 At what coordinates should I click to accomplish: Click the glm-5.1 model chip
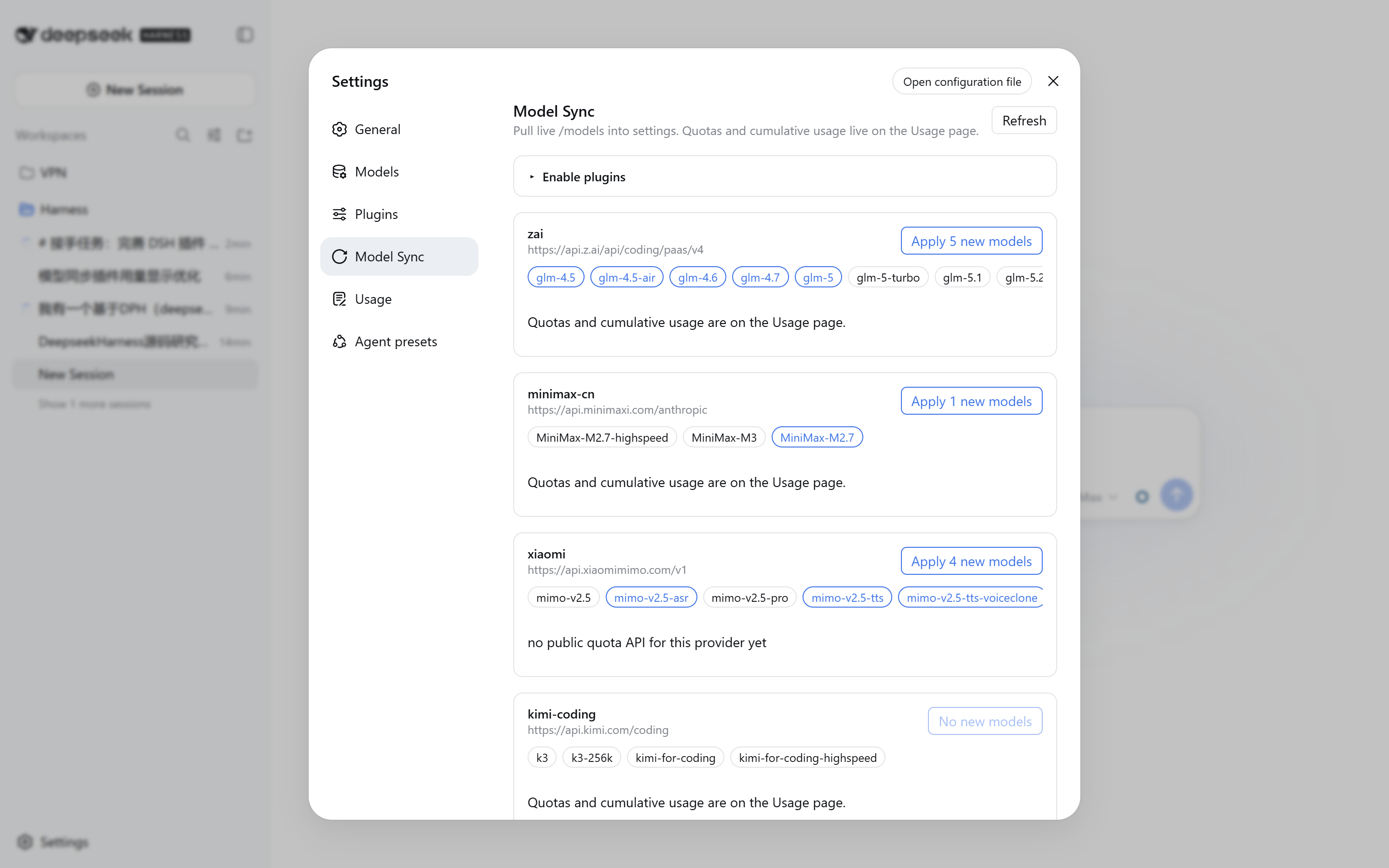tap(962, 277)
